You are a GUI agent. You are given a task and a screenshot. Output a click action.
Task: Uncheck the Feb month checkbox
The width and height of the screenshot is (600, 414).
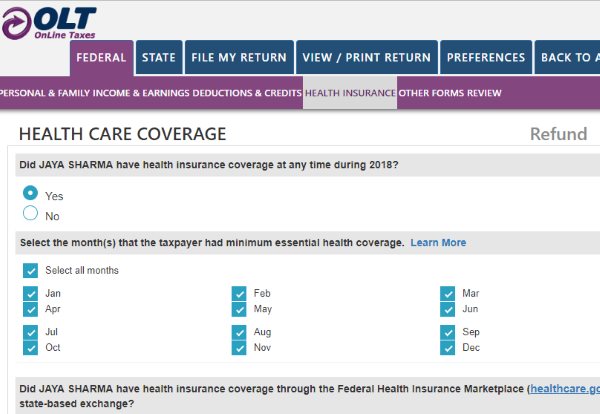239,294
